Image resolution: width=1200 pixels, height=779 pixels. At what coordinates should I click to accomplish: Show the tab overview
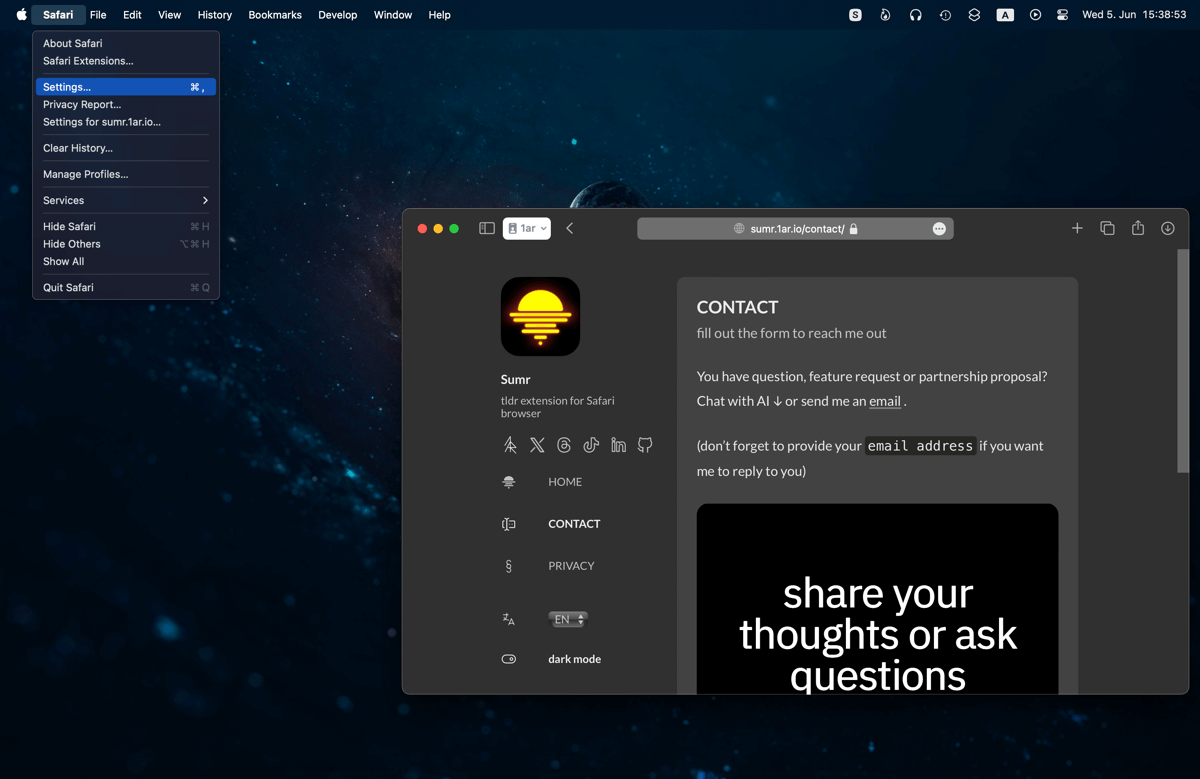coord(1107,228)
